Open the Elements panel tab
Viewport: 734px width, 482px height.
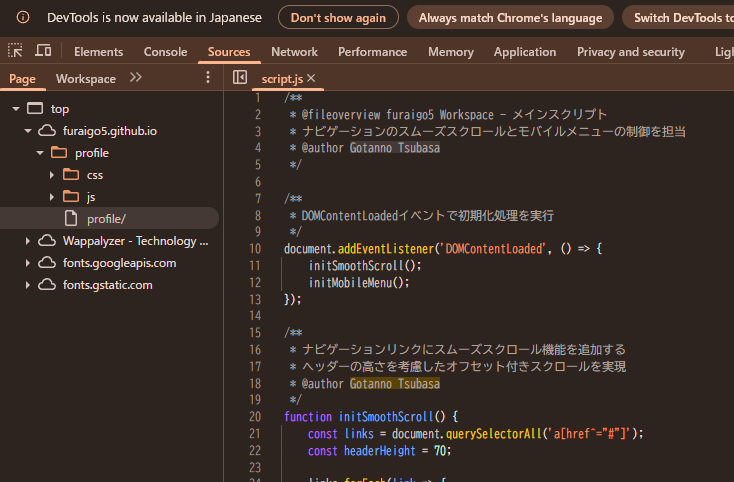coord(98,51)
